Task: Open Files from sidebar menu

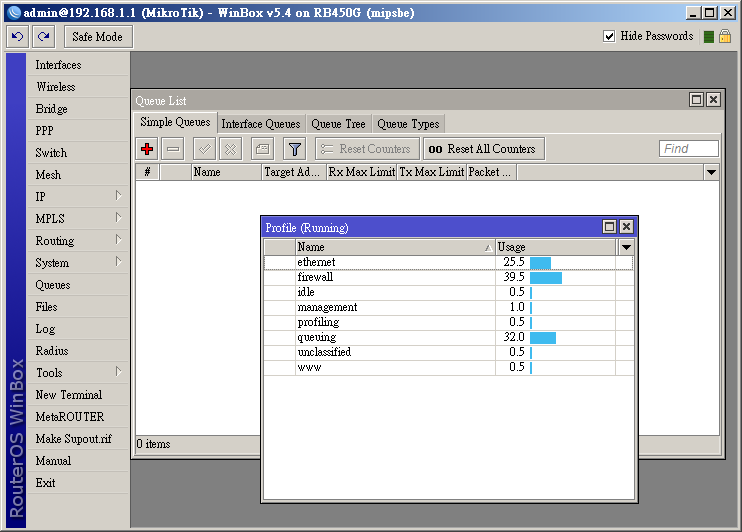Action: click(x=78, y=307)
